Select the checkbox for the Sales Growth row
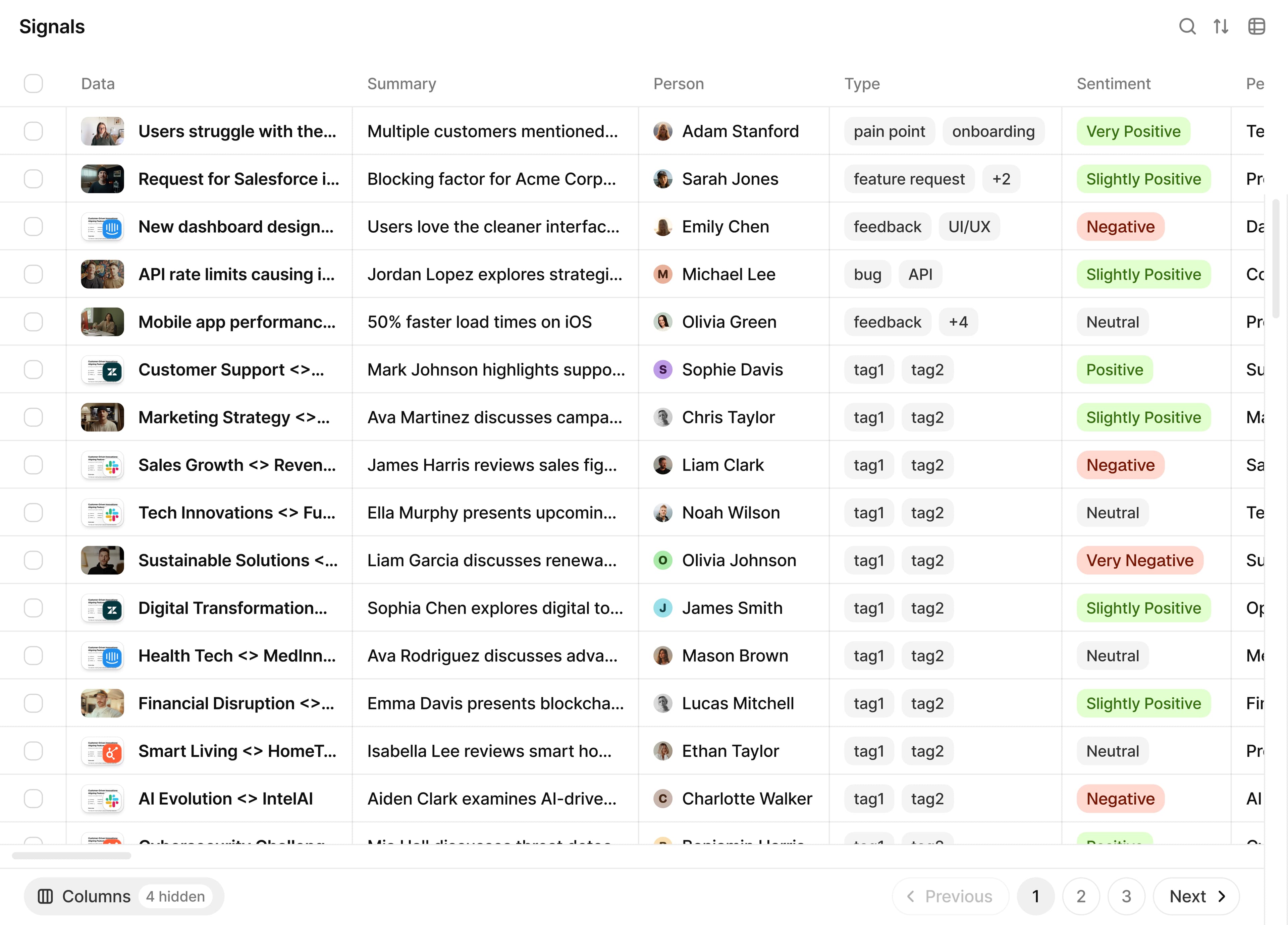Screen dimensions: 1288x925 (34, 465)
